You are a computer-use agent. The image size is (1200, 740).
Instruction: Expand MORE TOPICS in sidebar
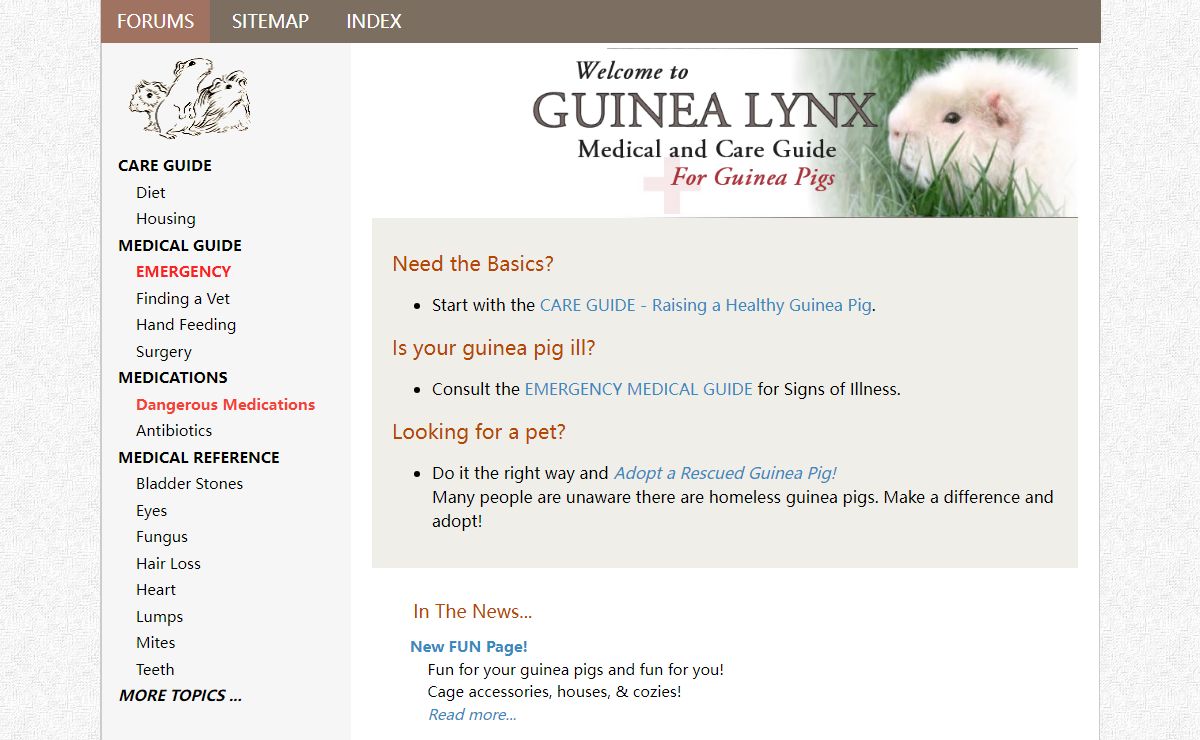(x=180, y=695)
